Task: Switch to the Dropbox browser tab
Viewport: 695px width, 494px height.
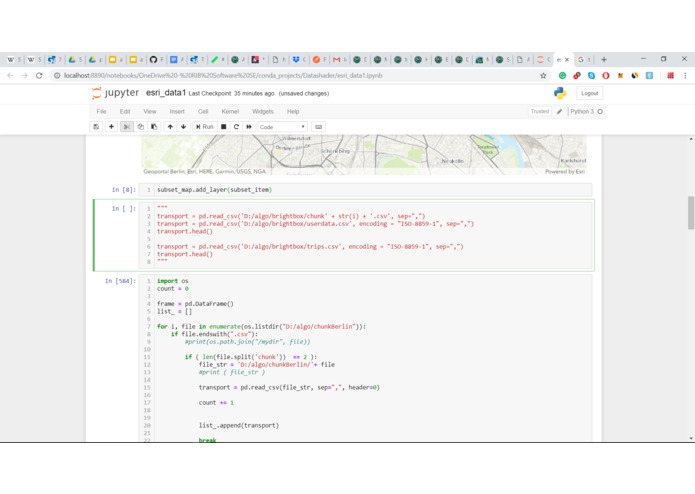Action: (x=296, y=59)
